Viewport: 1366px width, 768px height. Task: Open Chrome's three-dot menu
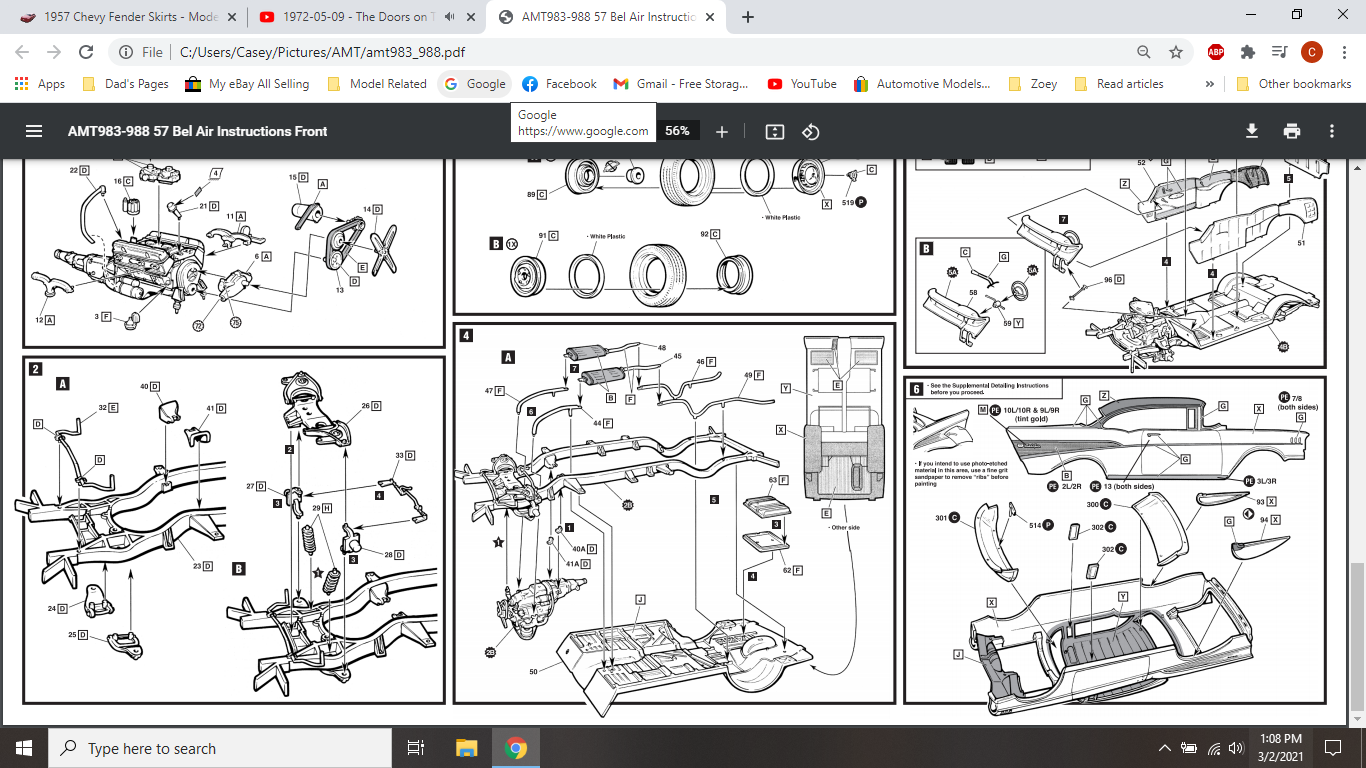pyautogui.click(x=1343, y=52)
